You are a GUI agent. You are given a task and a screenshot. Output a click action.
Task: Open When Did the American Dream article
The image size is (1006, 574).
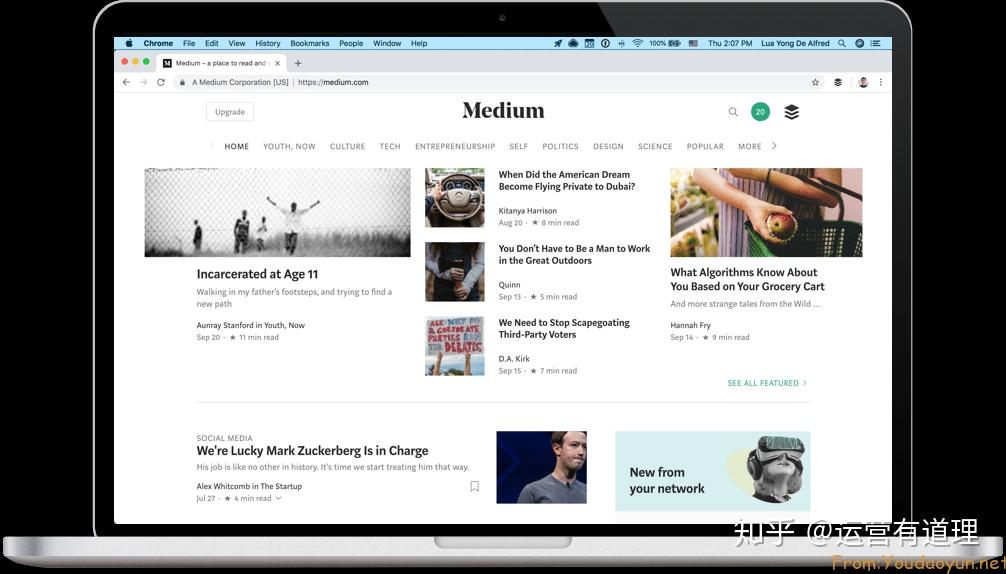pos(567,180)
